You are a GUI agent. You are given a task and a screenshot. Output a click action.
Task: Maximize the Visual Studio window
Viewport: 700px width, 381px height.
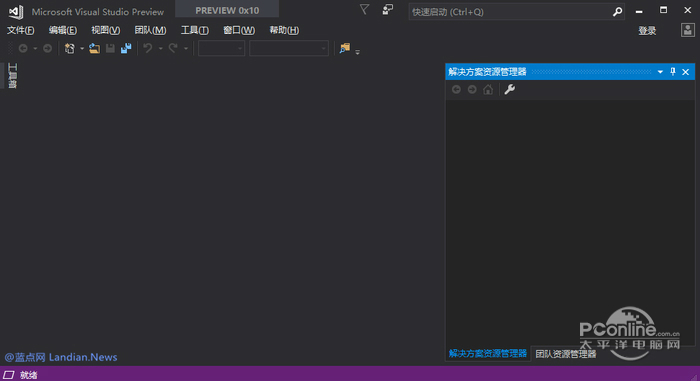pyautogui.click(x=663, y=10)
